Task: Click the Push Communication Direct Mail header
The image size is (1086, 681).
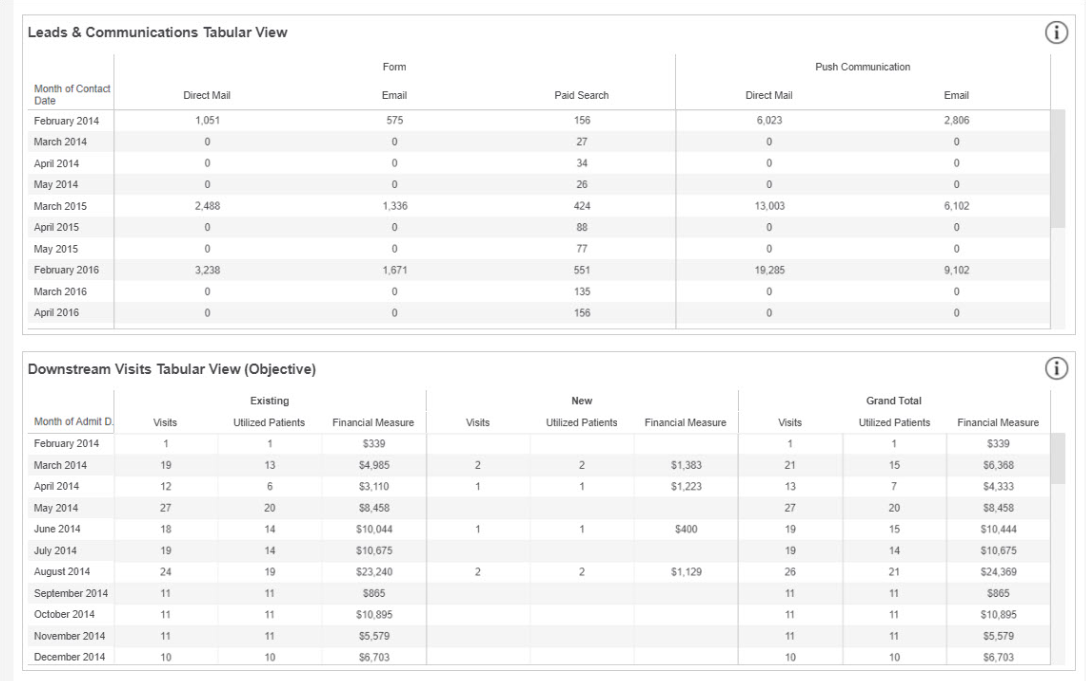Action: click(x=768, y=95)
